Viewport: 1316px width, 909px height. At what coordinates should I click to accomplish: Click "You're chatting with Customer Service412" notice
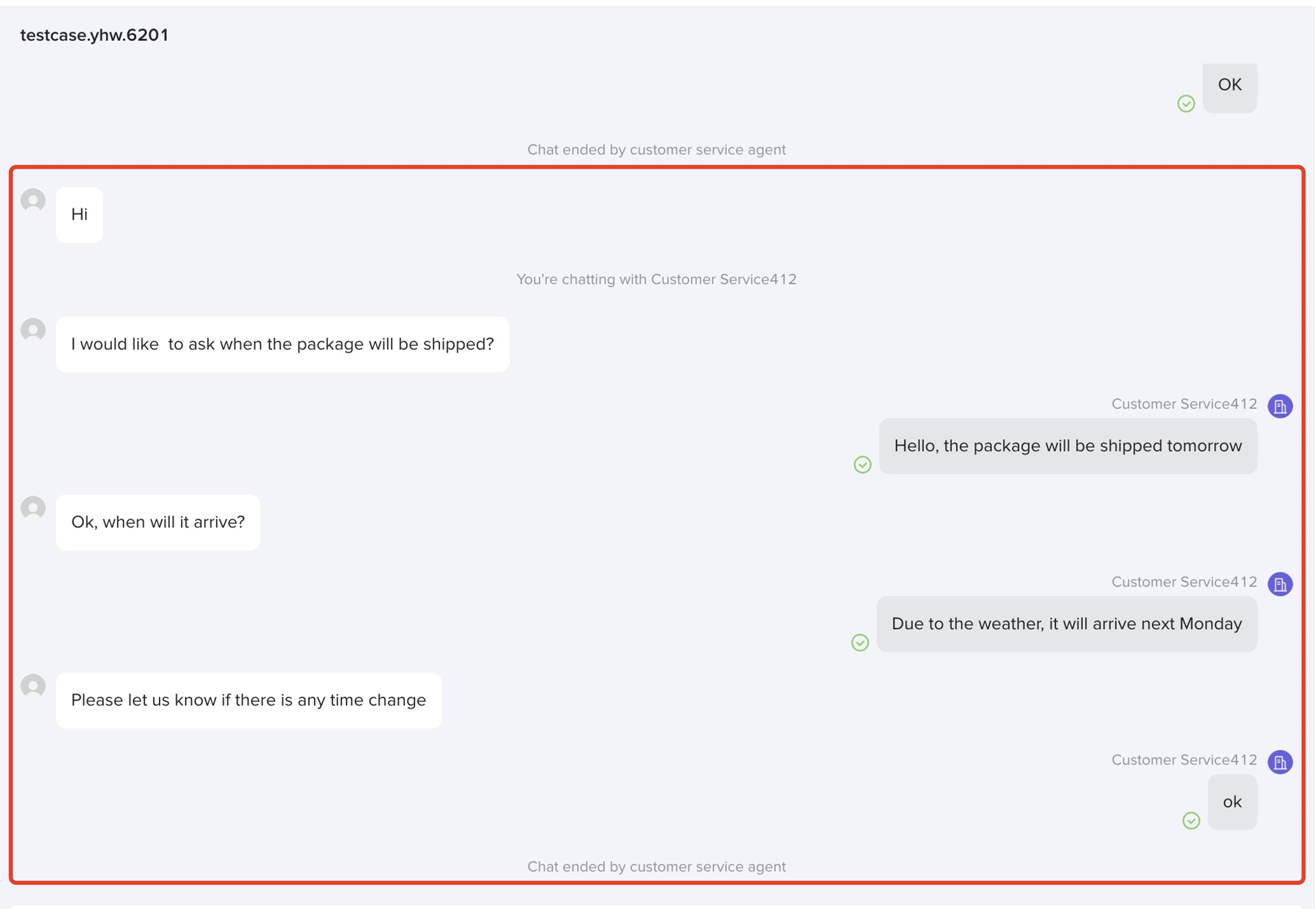pos(656,280)
